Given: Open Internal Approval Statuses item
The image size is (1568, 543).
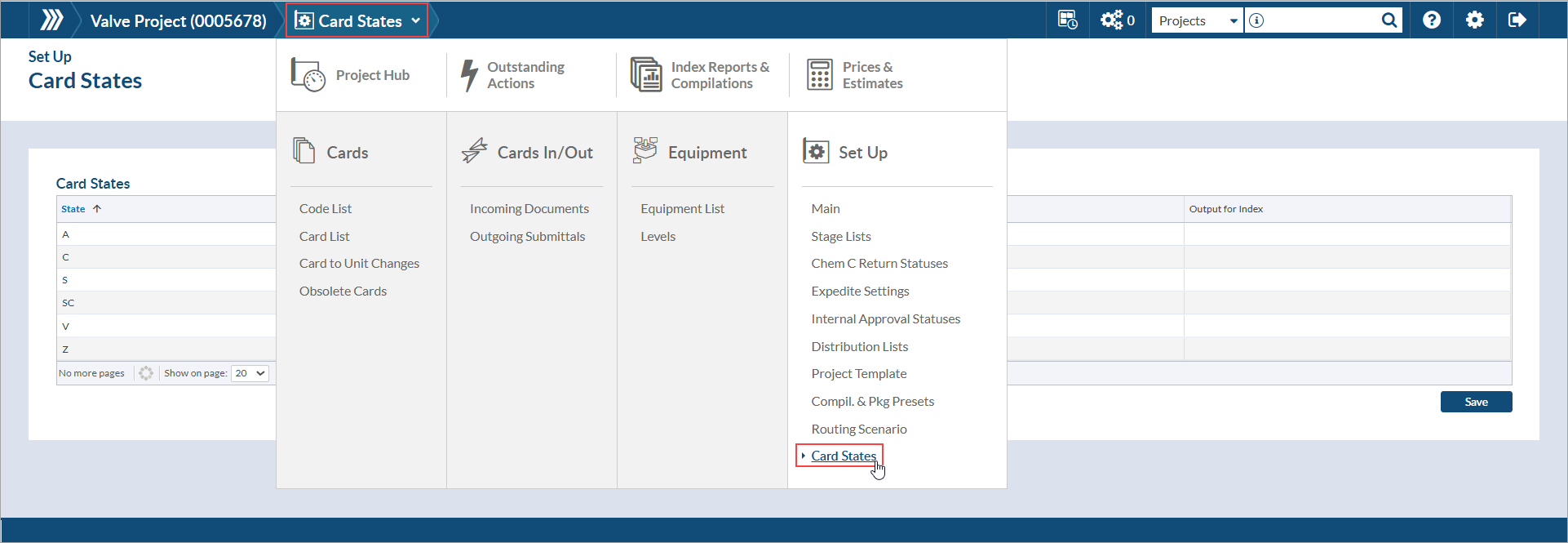Looking at the screenshot, I should pyautogui.click(x=885, y=319).
